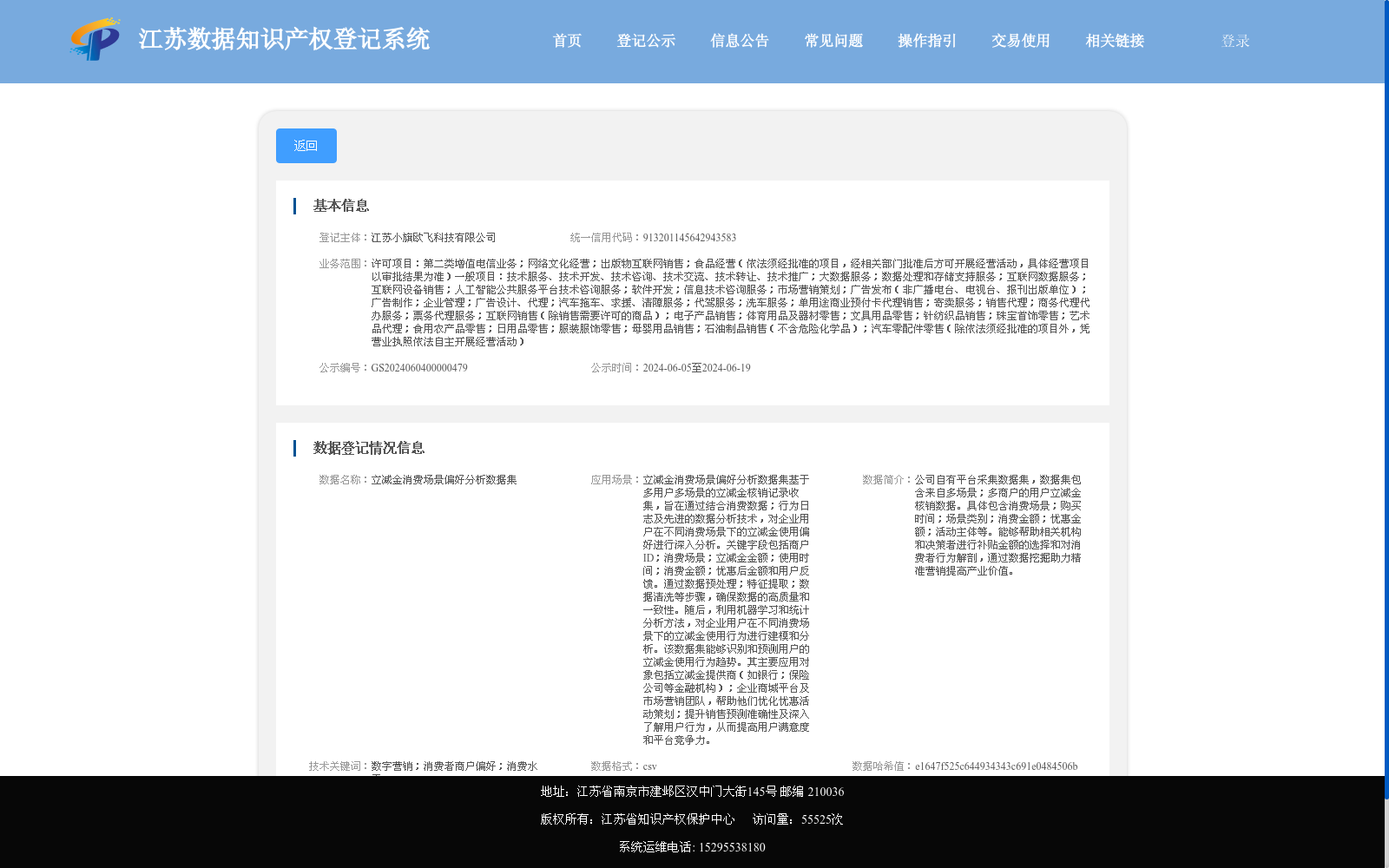
Task: Click the data name 立减金消费场景偏好分析数据集
Action: (x=444, y=480)
